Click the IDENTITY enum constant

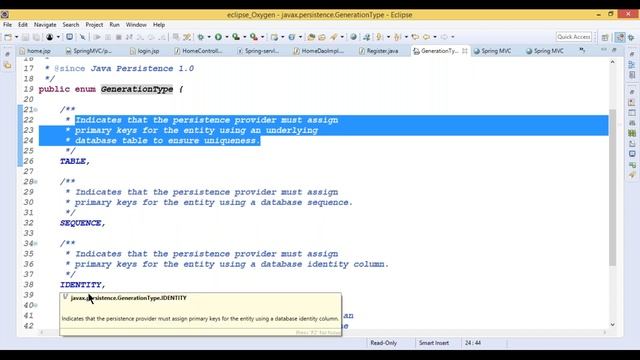(x=81, y=284)
